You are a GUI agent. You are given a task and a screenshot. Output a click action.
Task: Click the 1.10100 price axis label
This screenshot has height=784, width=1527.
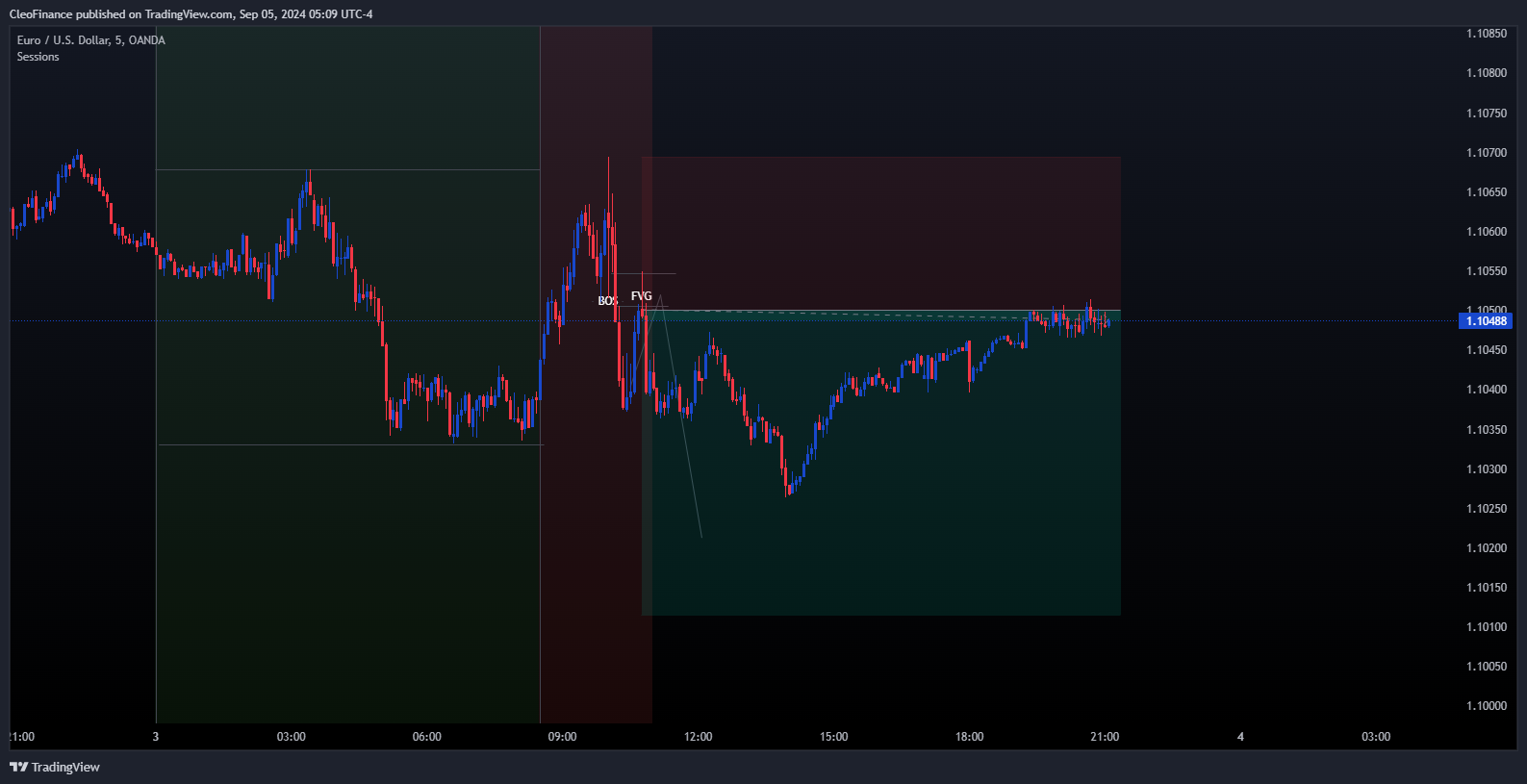click(1486, 627)
